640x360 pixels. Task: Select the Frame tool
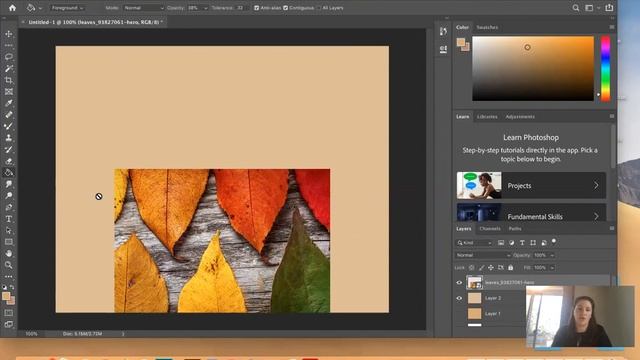[x=9, y=91]
